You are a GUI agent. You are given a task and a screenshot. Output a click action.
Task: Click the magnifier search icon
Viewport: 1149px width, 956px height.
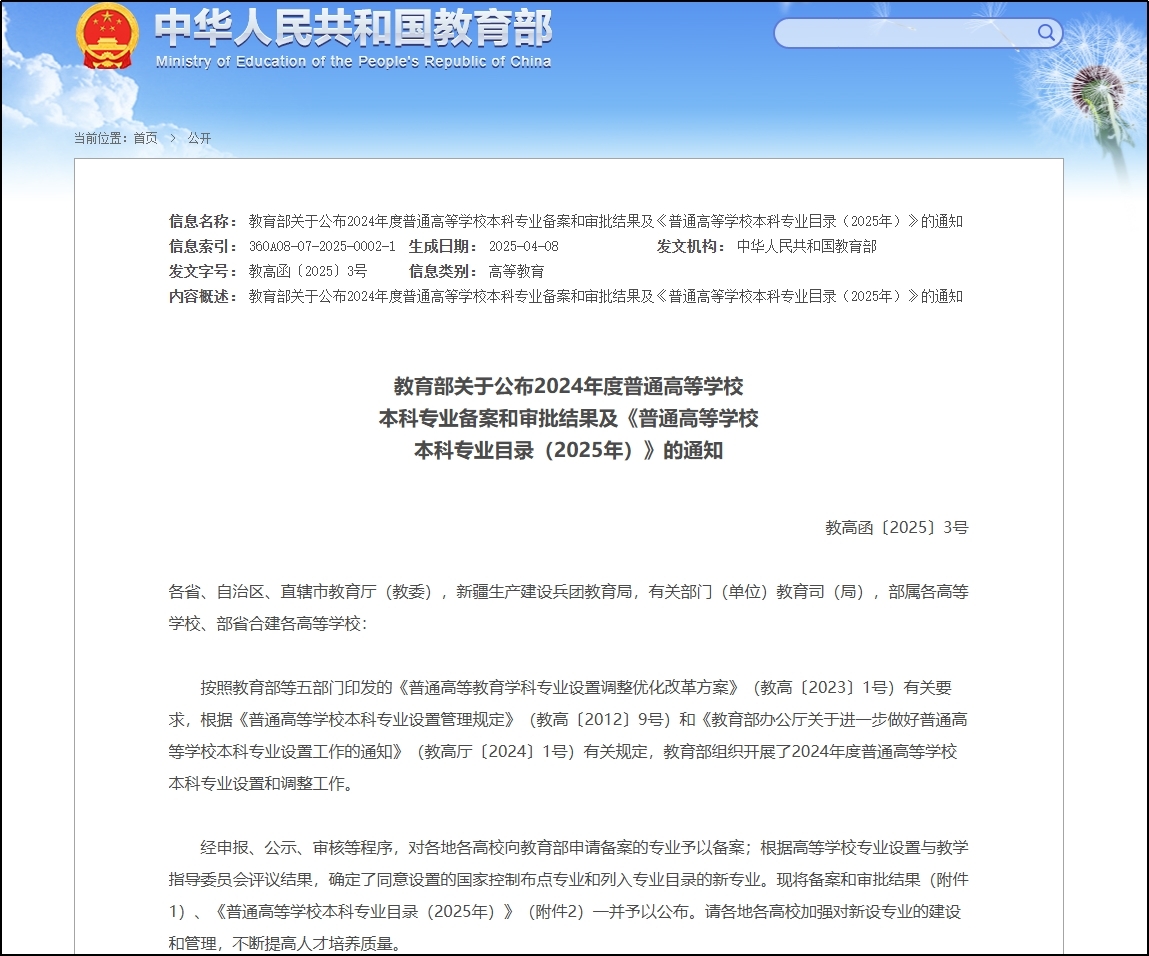(1046, 33)
